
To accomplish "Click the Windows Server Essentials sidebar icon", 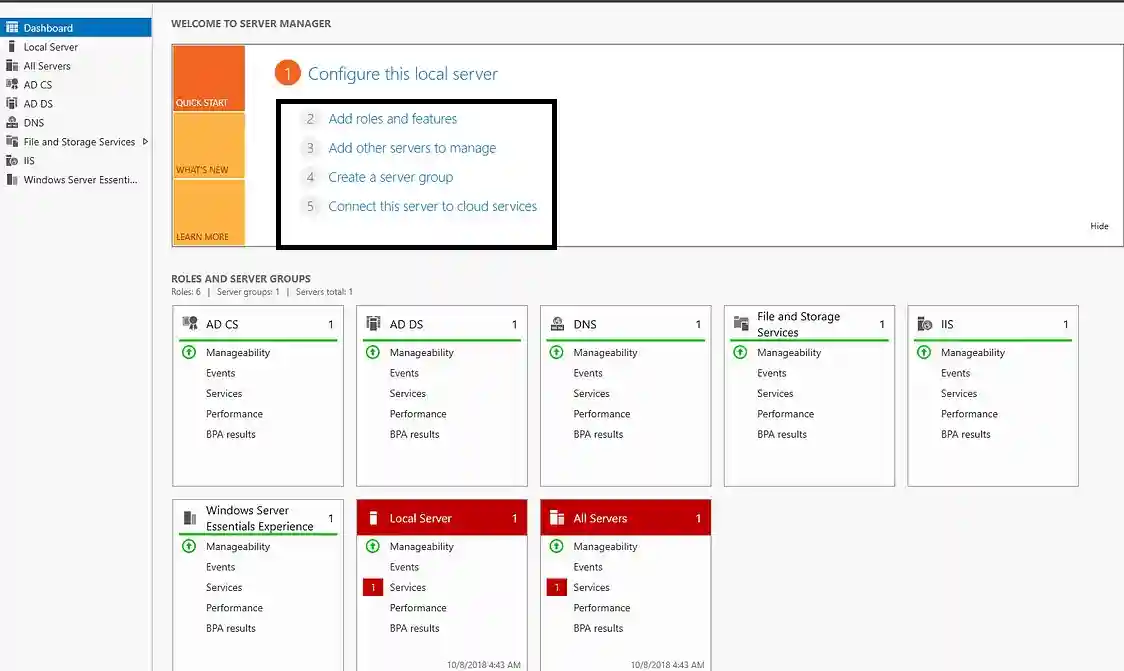I will [12, 179].
